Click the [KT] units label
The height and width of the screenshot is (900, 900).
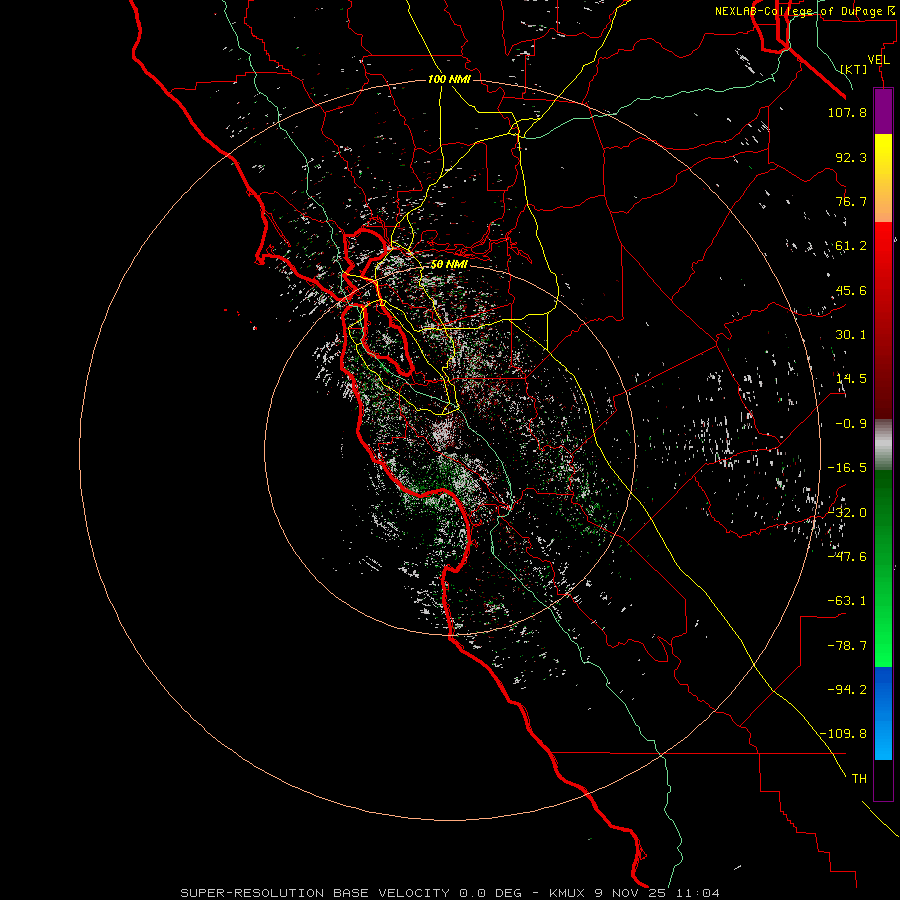(854, 69)
